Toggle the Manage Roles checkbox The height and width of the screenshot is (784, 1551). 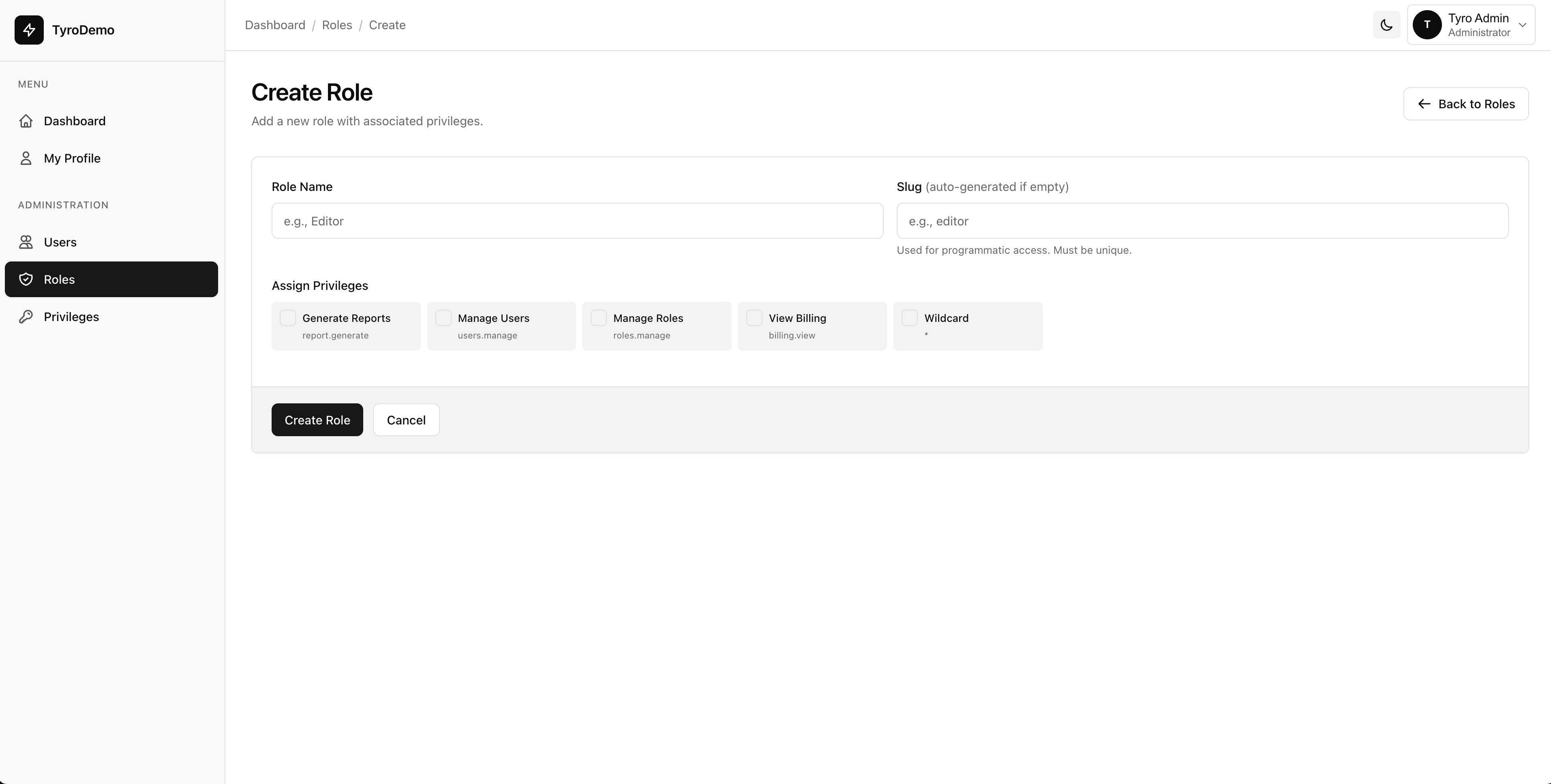pyautogui.click(x=598, y=317)
